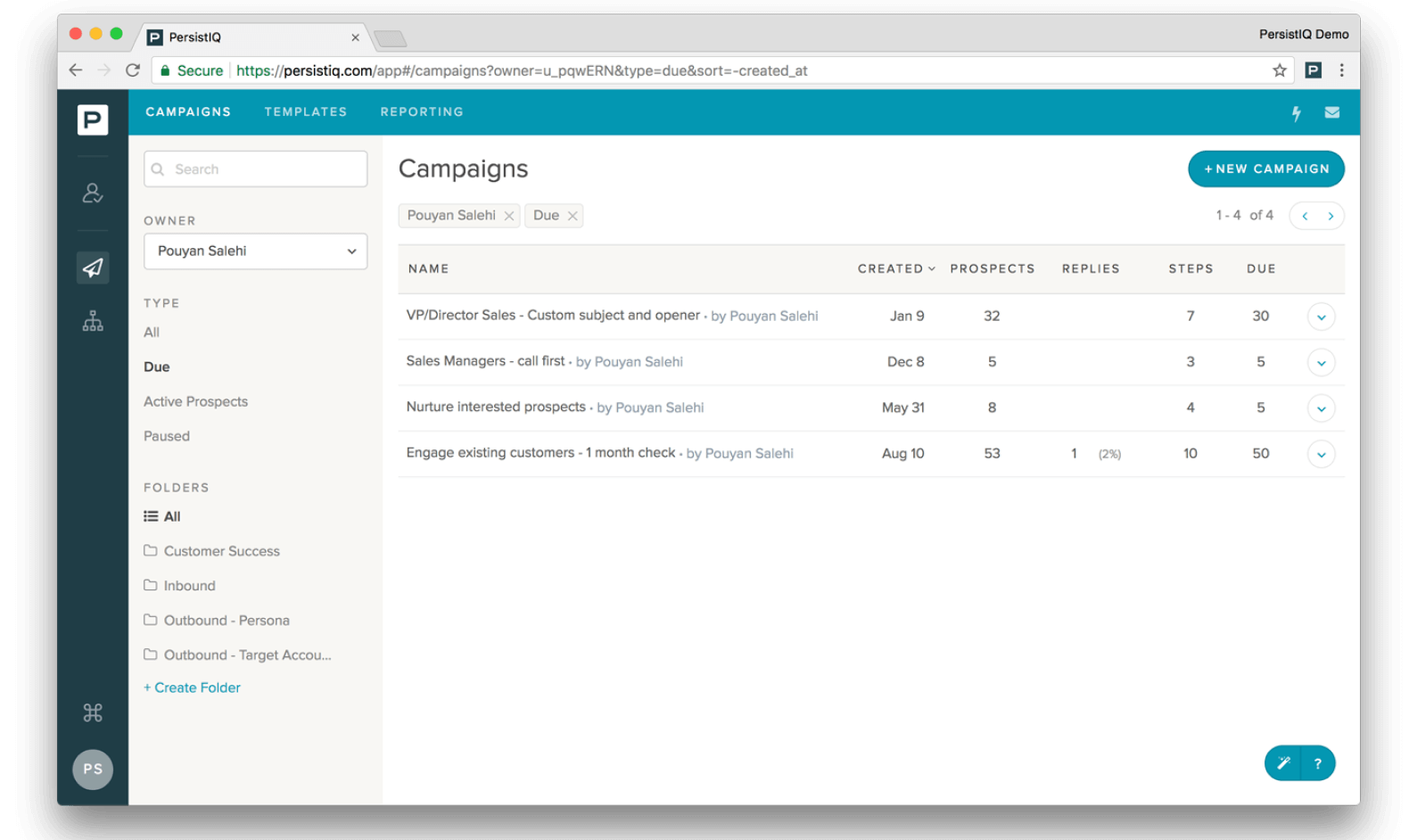Select the Active Prospects type filter

(x=196, y=401)
